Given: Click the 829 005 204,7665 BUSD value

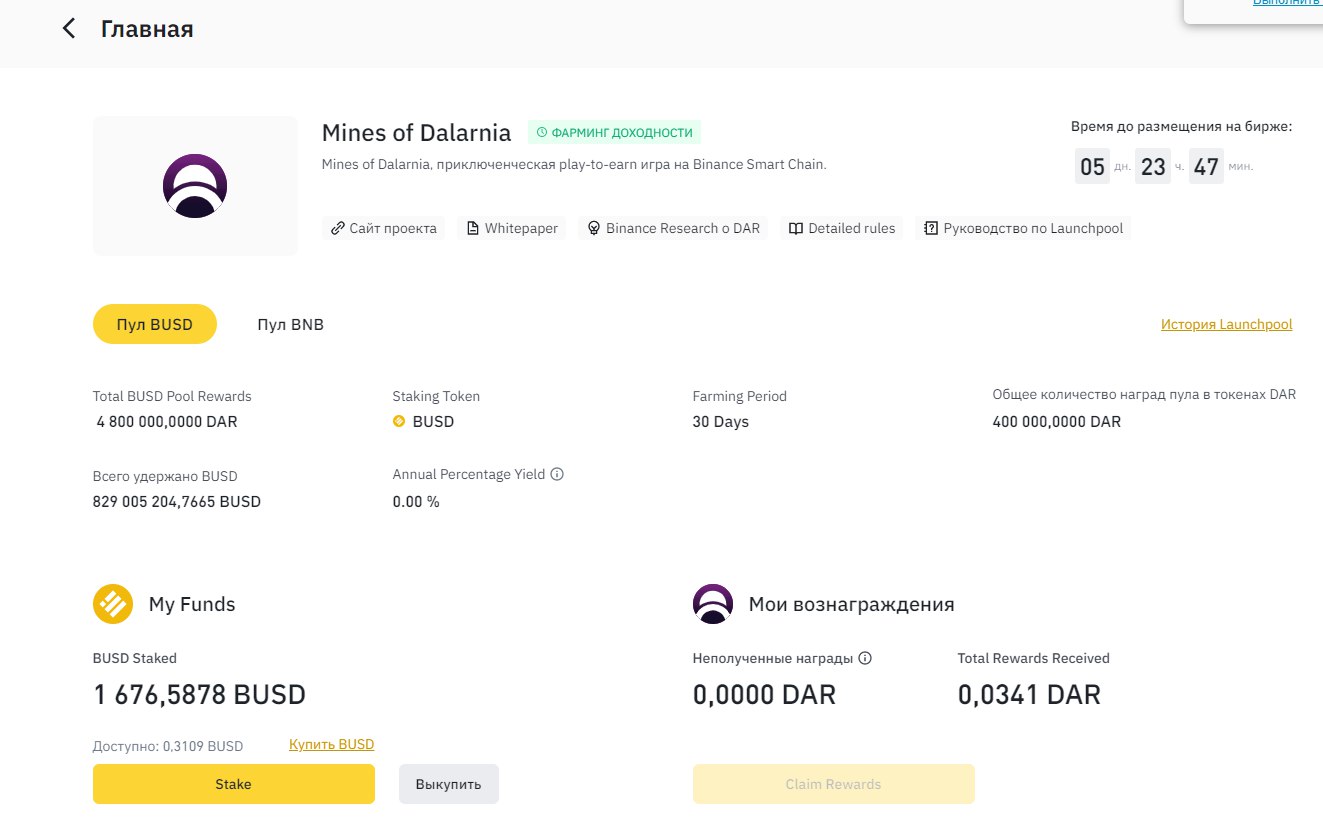Looking at the screenshot, I should pos(177,502).
